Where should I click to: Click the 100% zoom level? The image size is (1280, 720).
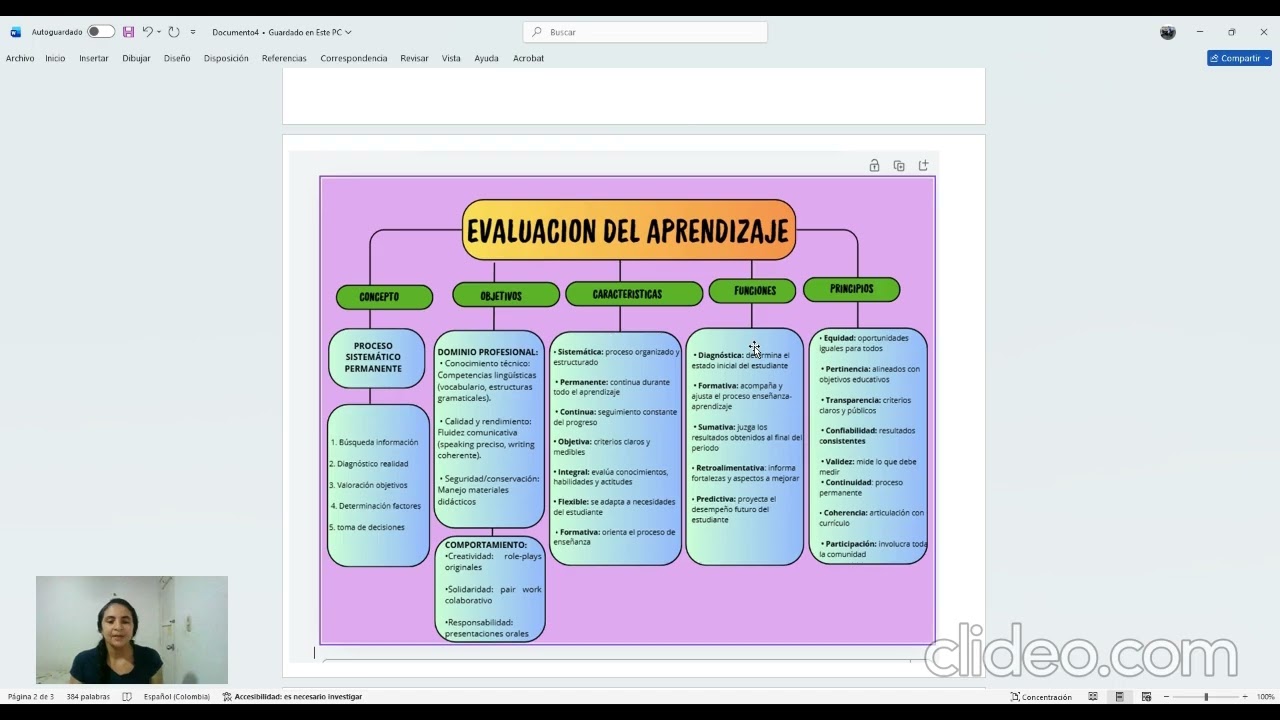[x=1265, y=696]
